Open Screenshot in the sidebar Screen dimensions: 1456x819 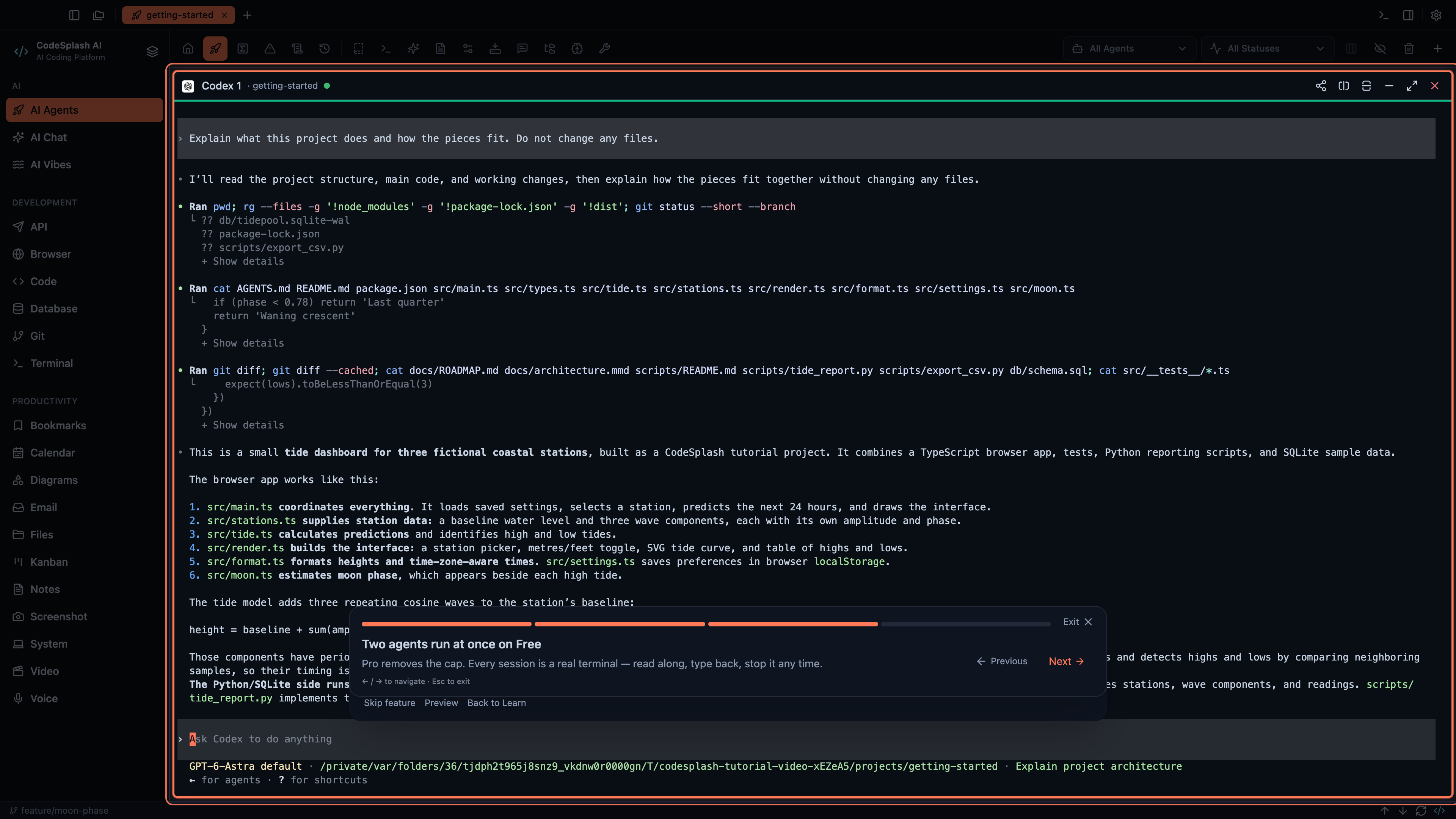(x=85, y=617)
